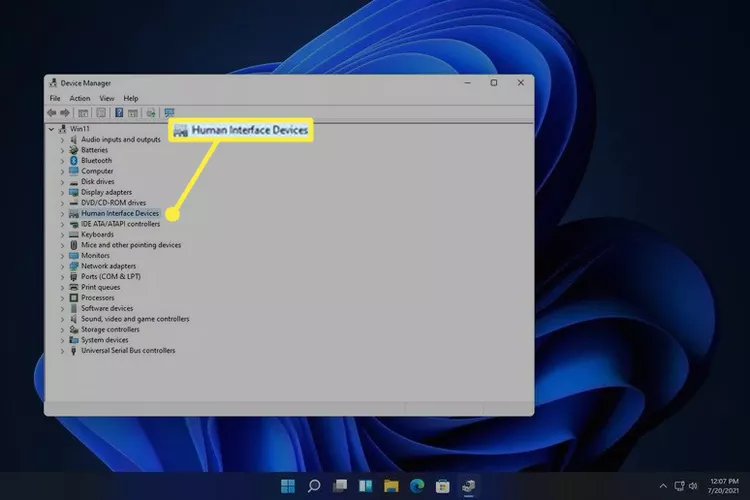Click the Mice category mouse icon

74,245
